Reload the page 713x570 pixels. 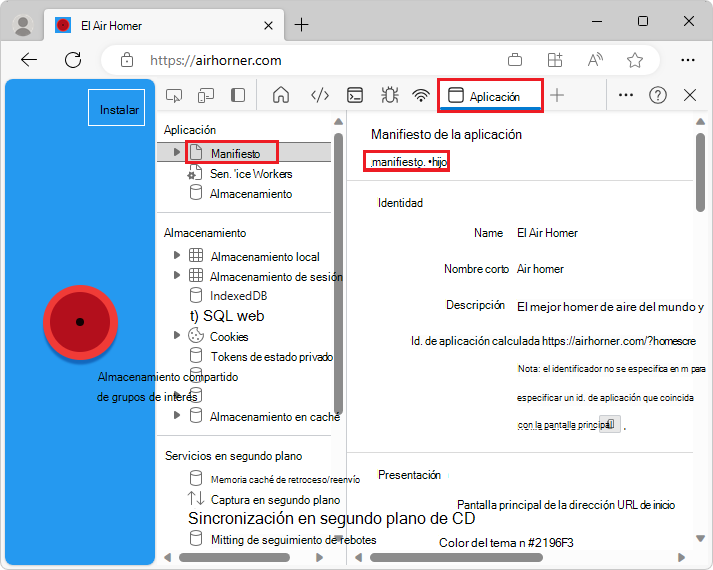[73, 60]
